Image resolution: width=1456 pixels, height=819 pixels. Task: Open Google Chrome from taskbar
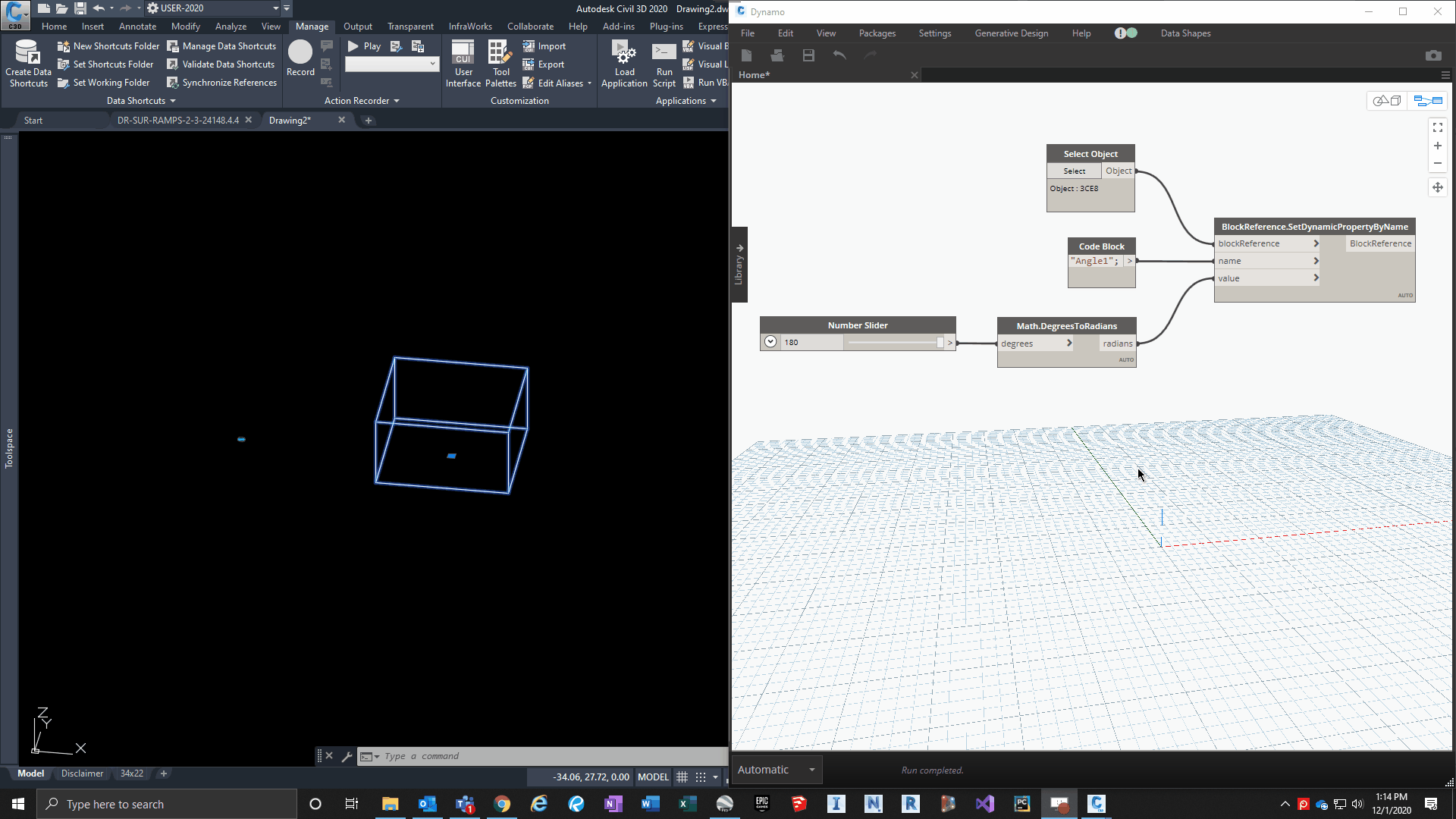click(502, 804)
